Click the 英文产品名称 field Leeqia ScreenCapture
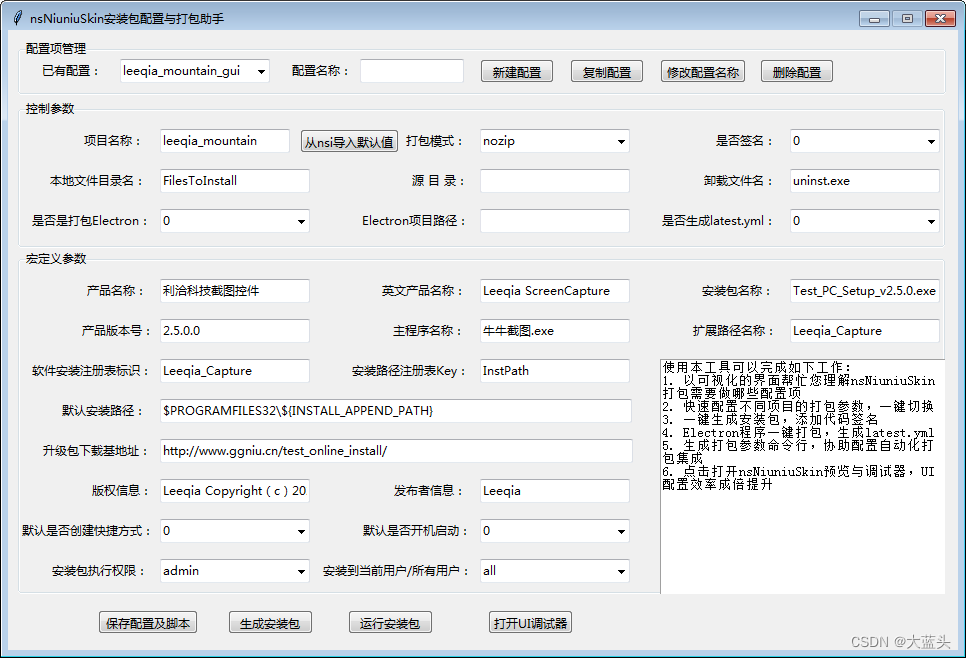Viewport: 966px width, 658px height. (554, 291)
